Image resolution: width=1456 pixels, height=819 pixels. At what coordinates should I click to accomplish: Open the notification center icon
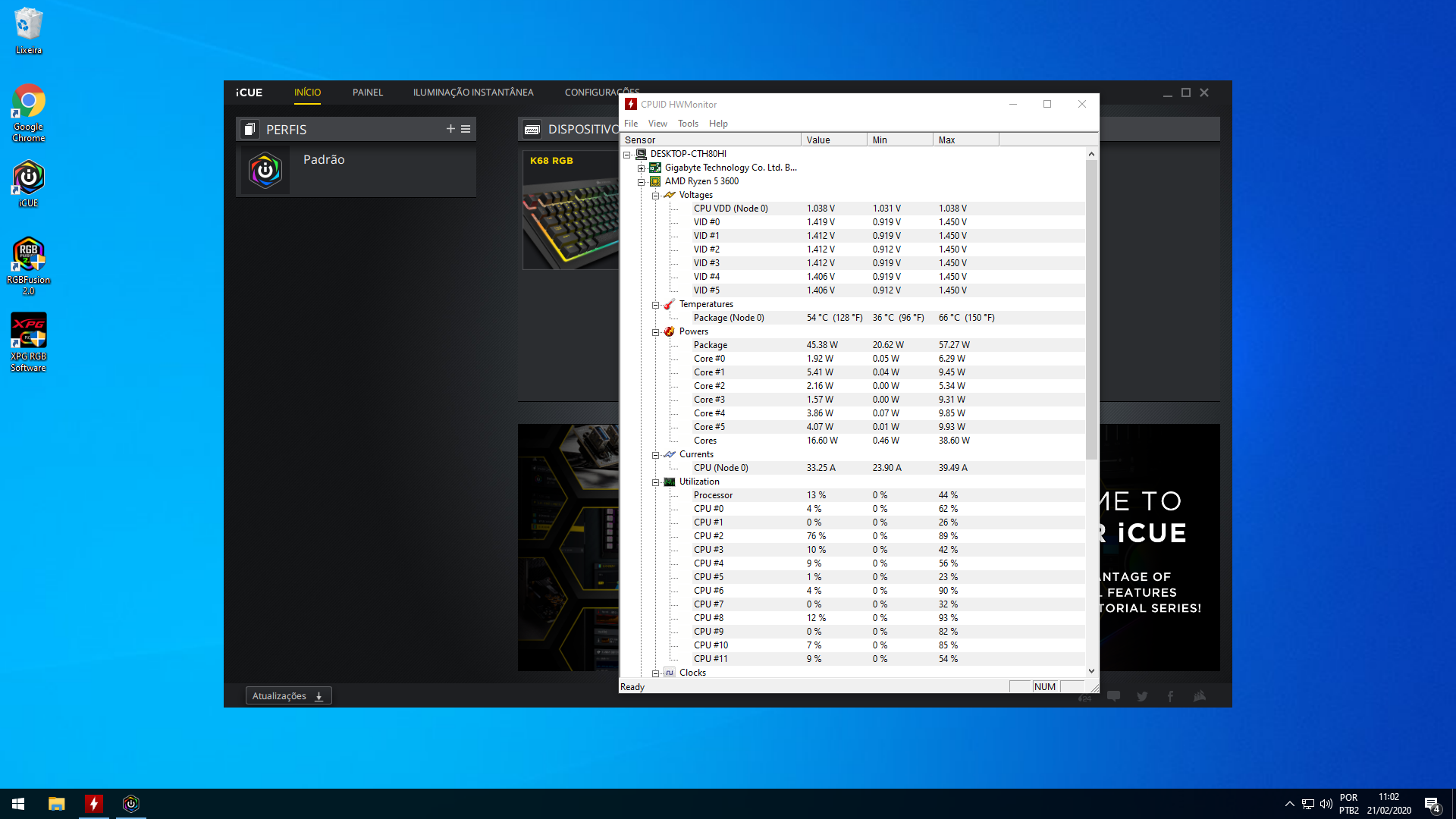tap(1432, 804)
